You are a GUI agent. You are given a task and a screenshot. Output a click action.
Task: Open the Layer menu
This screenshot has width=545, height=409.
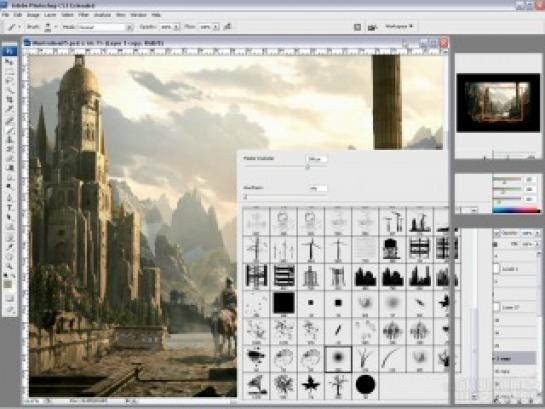50,15
